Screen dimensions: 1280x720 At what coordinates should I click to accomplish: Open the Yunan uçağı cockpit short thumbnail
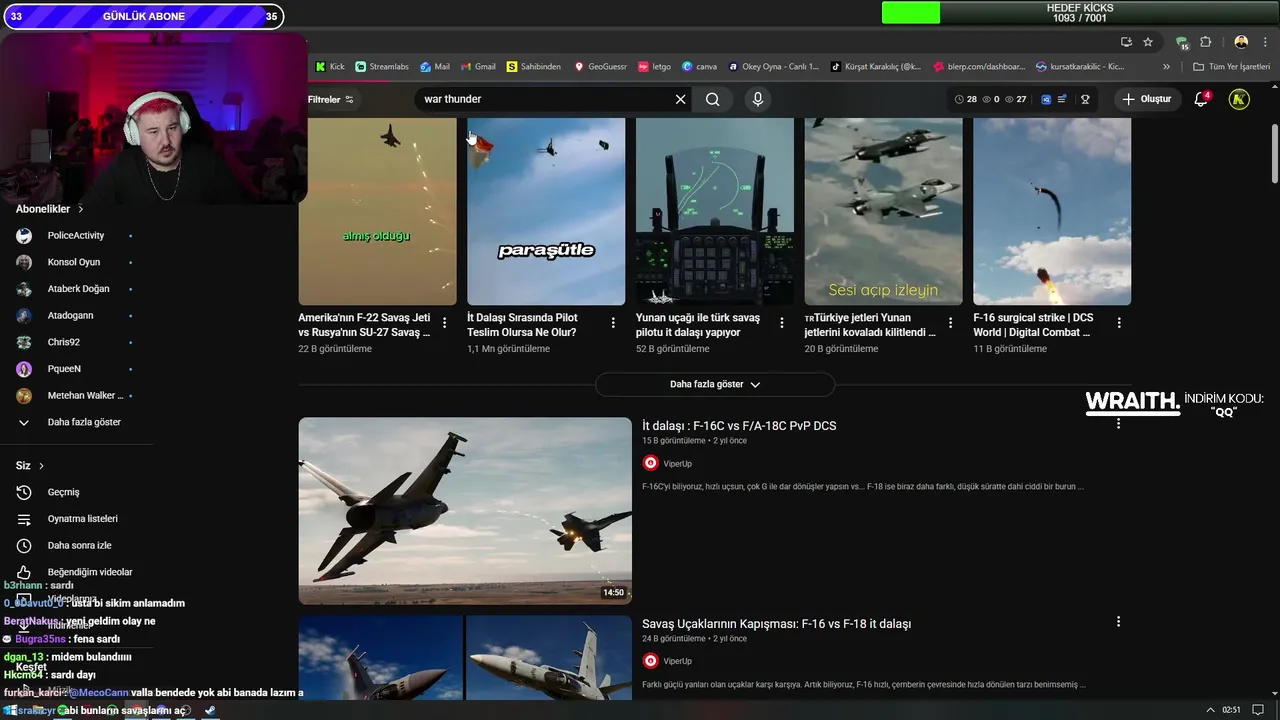tap(715, 211)
